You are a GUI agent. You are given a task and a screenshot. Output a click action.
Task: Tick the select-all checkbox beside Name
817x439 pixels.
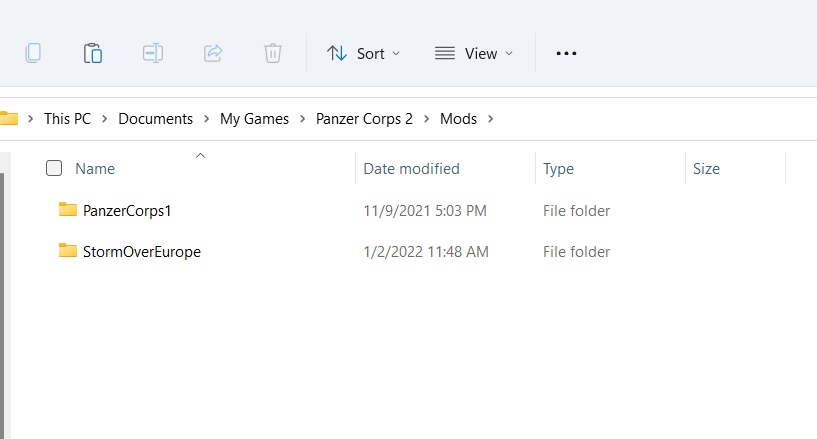tap(54, 168)
